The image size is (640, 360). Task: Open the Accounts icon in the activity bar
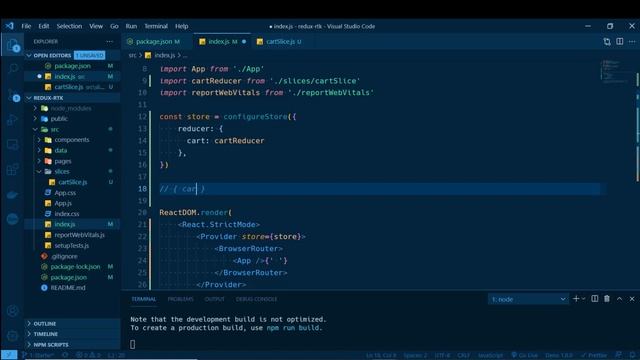tap(12, 311)
